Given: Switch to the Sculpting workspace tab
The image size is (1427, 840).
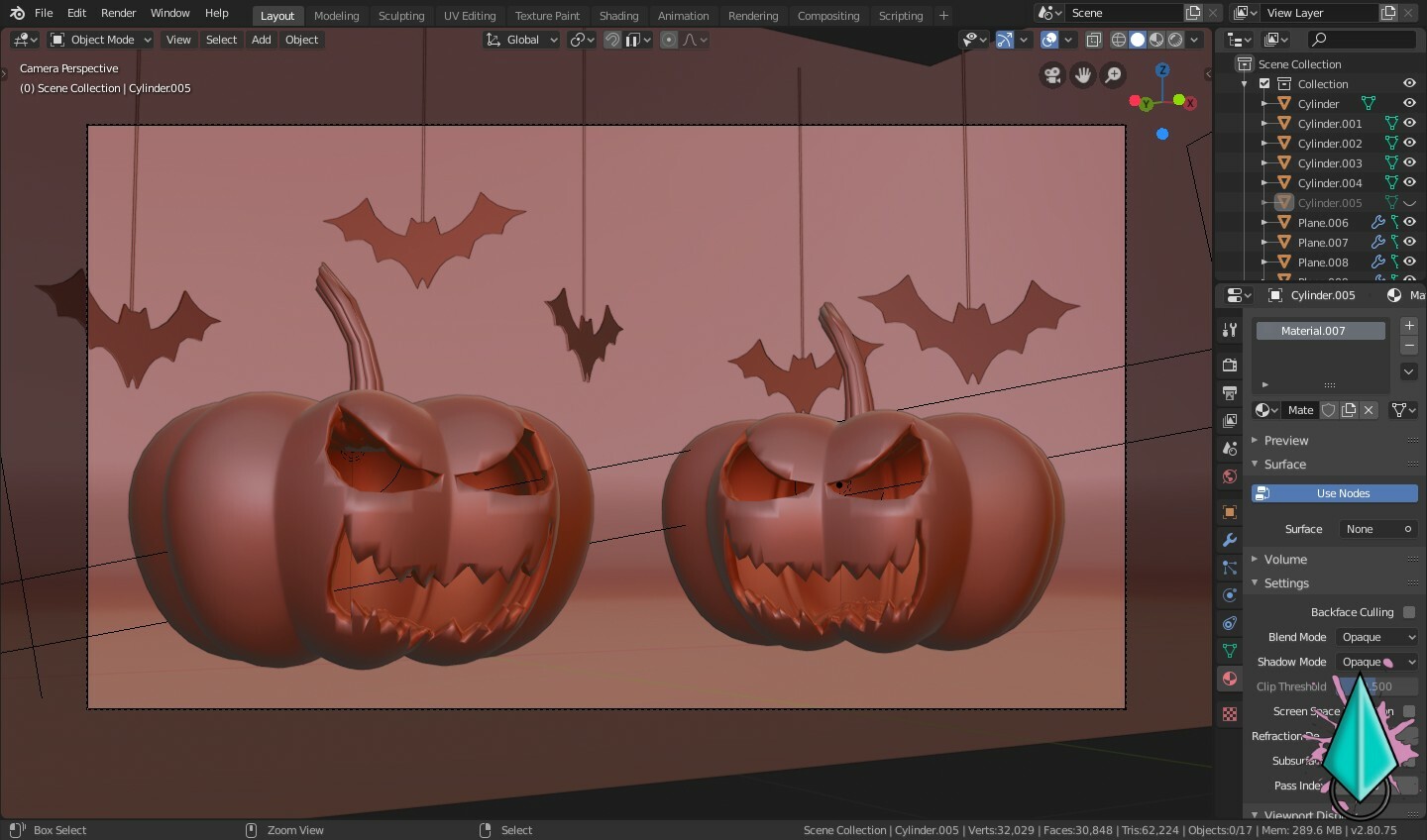Looking at the screenshot, I should [401, 16].
